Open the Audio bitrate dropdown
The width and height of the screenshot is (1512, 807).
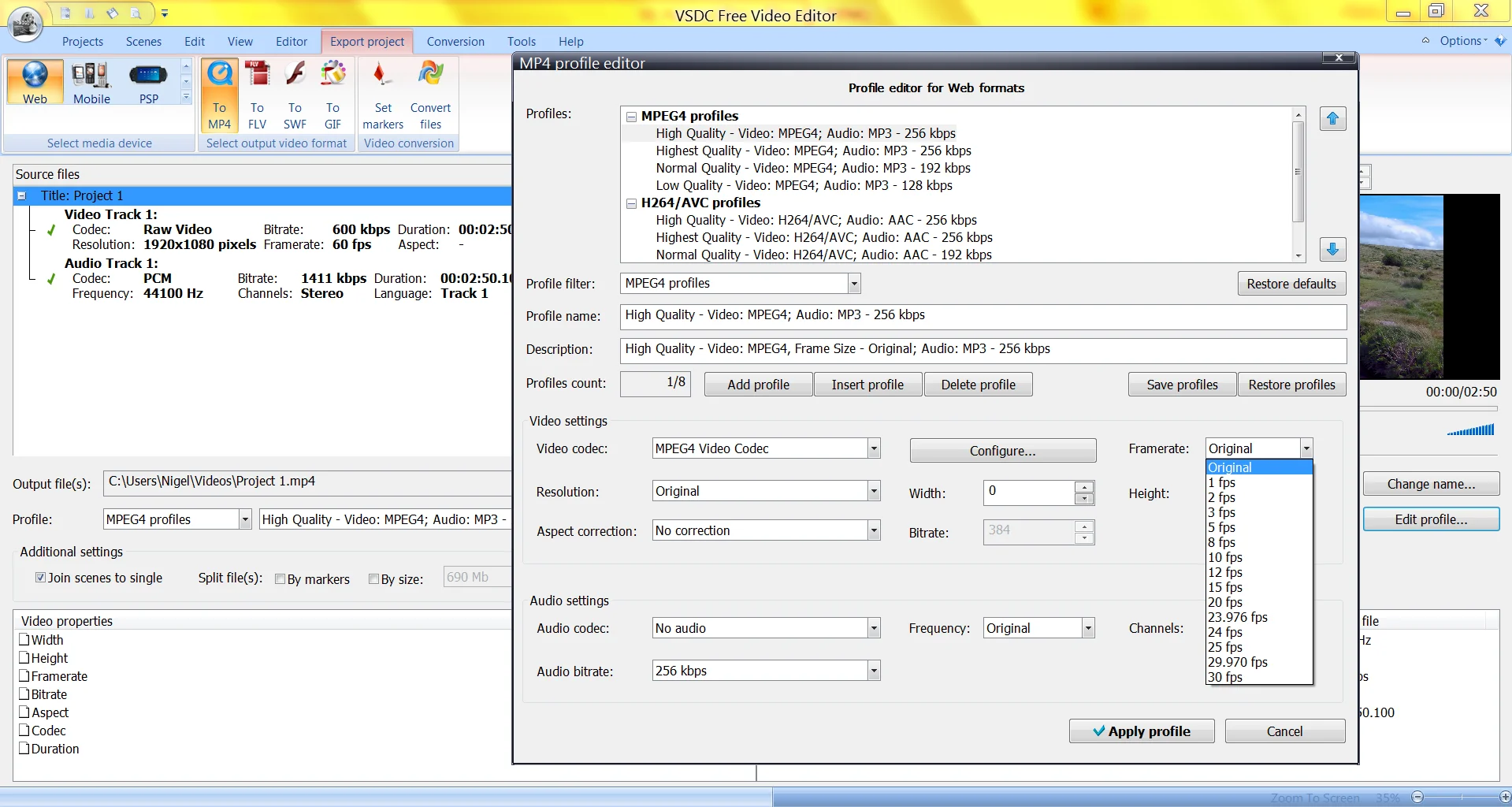click(x=874, y=671)
